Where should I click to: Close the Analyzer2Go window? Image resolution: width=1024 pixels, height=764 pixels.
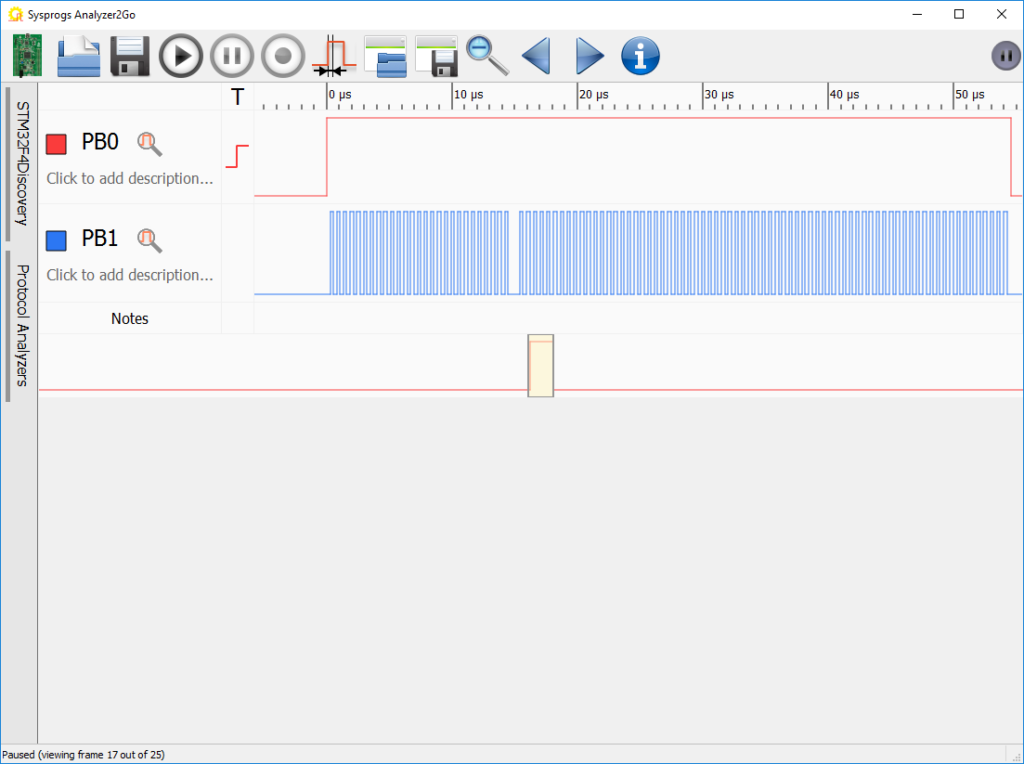(x=1001, y=14)
